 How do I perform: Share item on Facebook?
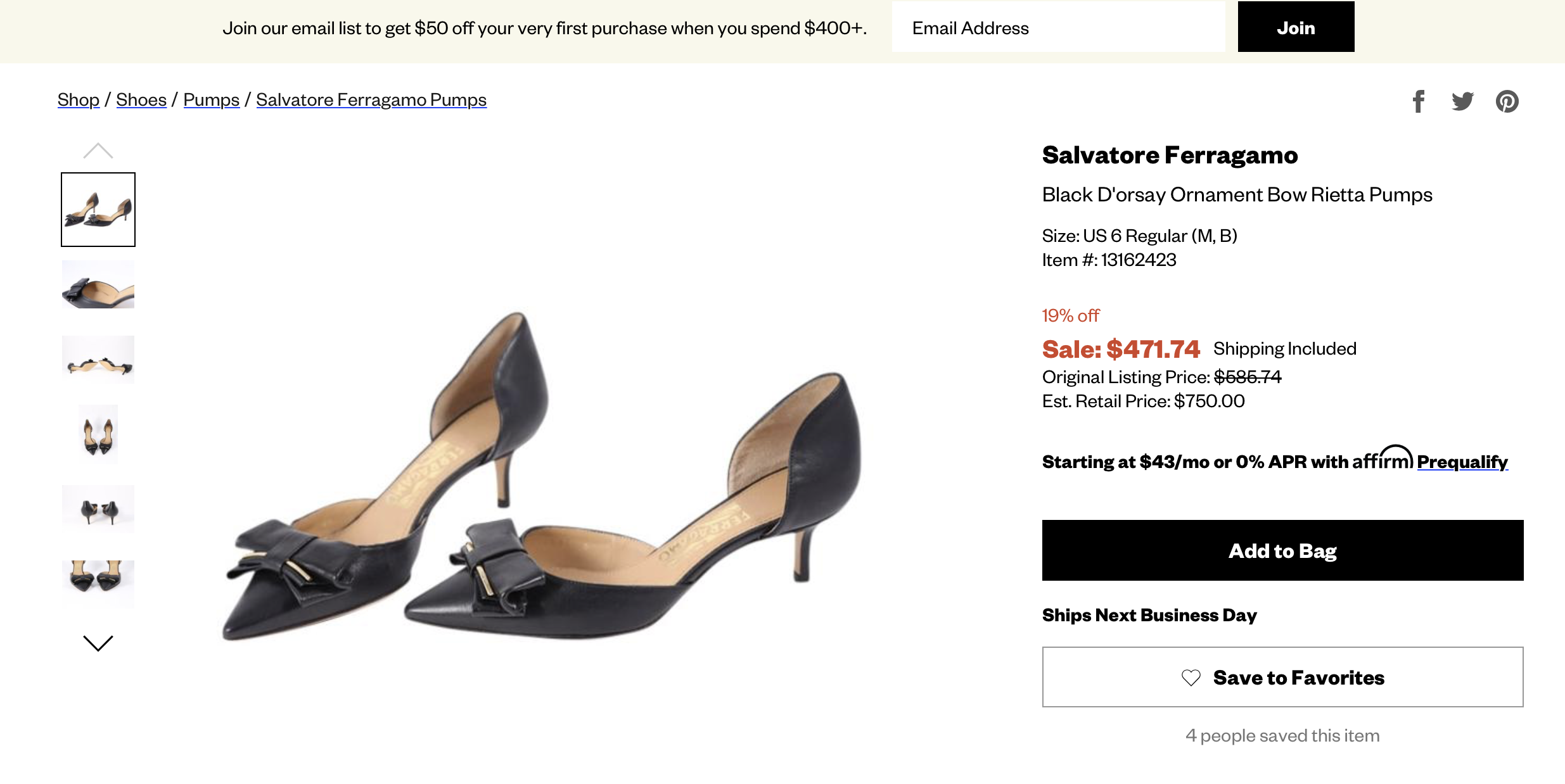[1419, 101]
